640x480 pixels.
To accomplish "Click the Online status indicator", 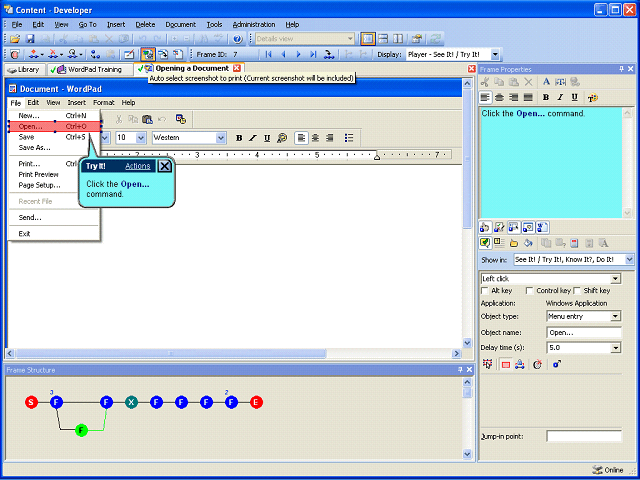I will tap(607, 470).
